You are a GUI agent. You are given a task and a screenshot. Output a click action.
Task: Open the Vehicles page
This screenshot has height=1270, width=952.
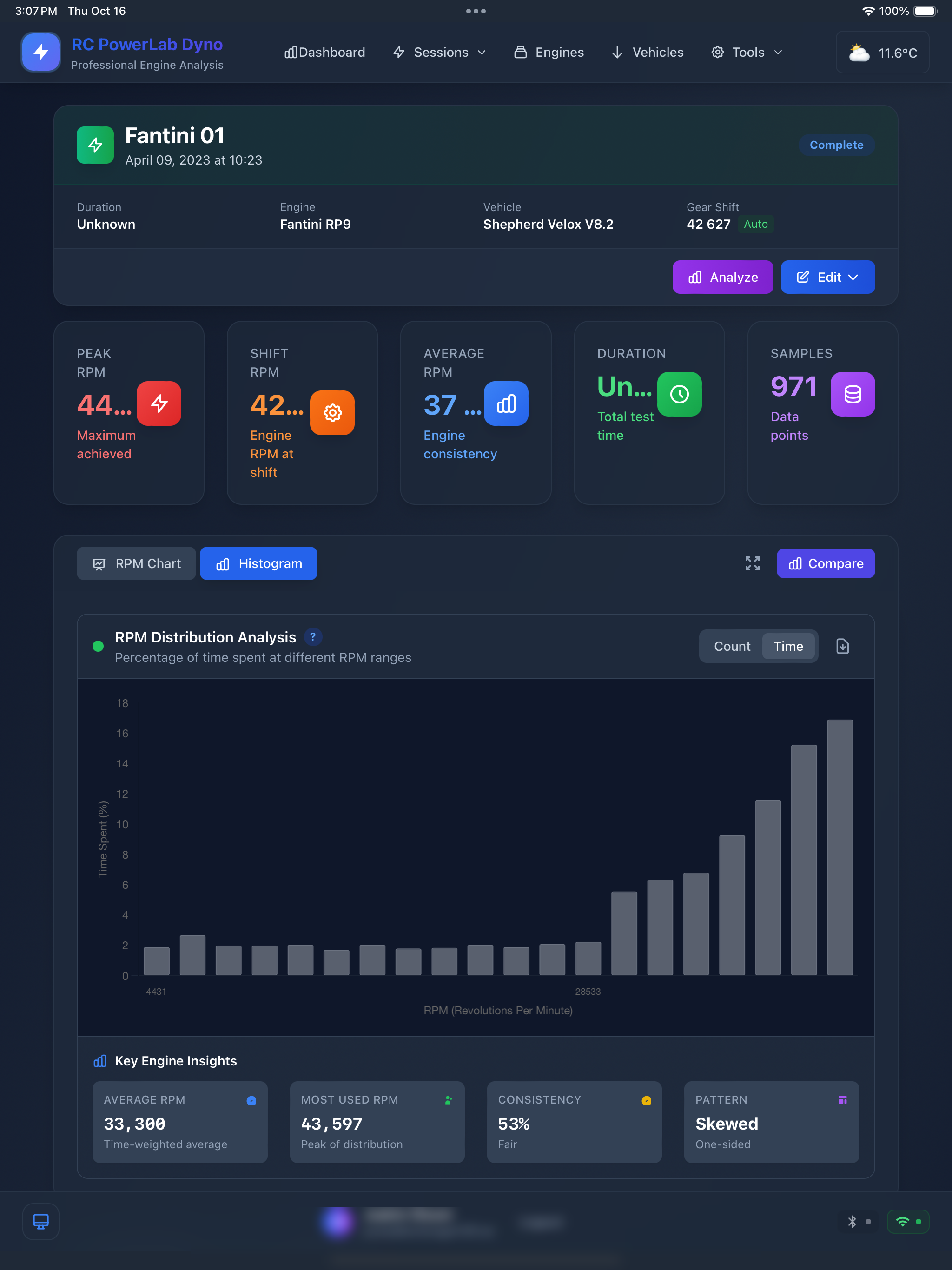click(648, 52)
